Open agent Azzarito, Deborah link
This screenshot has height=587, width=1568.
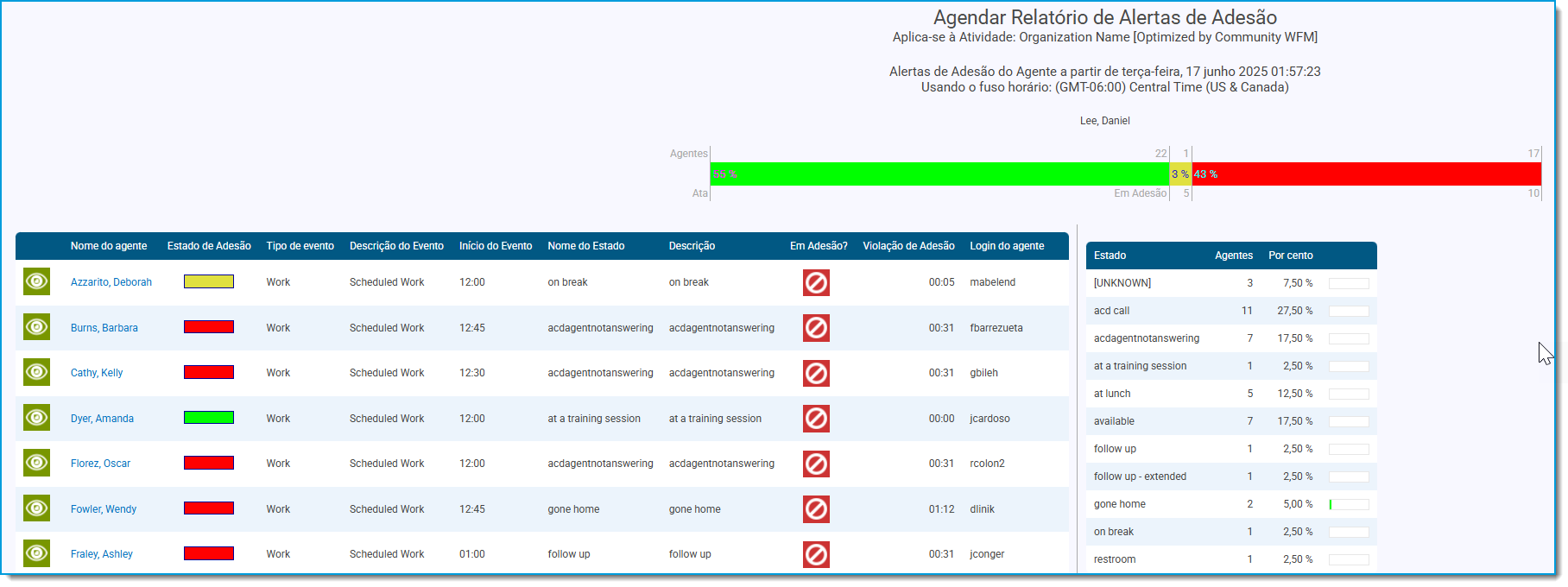click(x=111, y=282)
